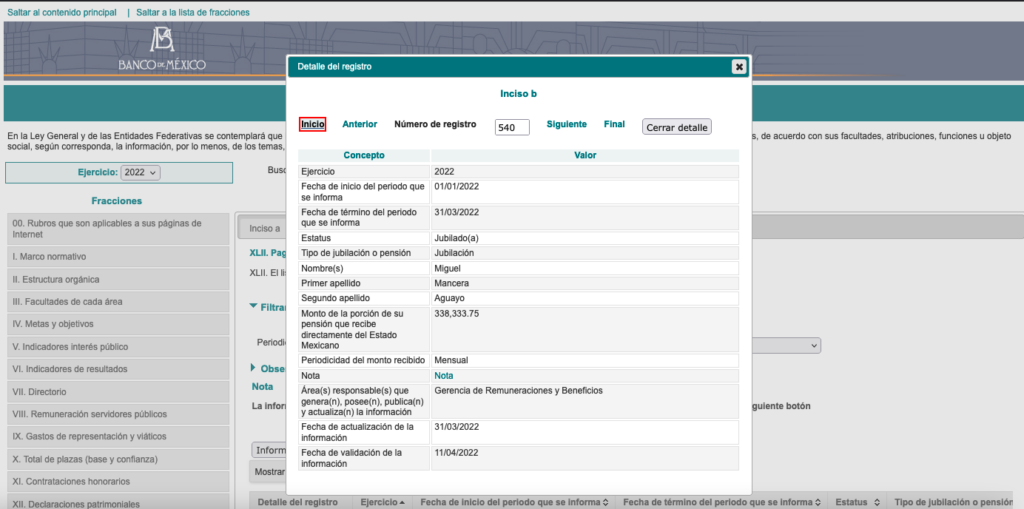This screenshot has width=1024, height=509.
Task: Go to the Siguiente record
Action: point(566,124)
